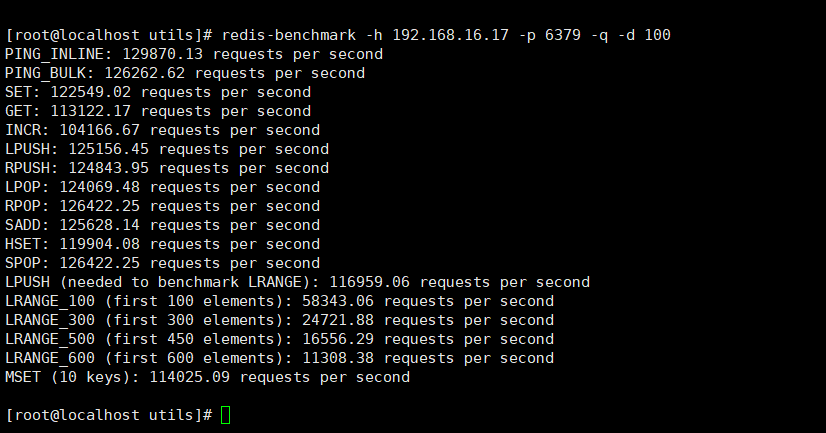Screen dimensions: 826x433
Task: Click the -d 100 argument
Action: pyautogui.click(x=644, y=35)
